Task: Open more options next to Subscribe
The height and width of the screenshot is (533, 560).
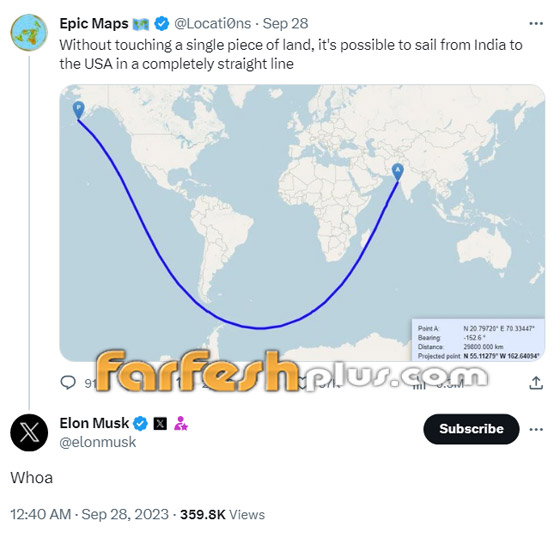Action: coord(536,429)
